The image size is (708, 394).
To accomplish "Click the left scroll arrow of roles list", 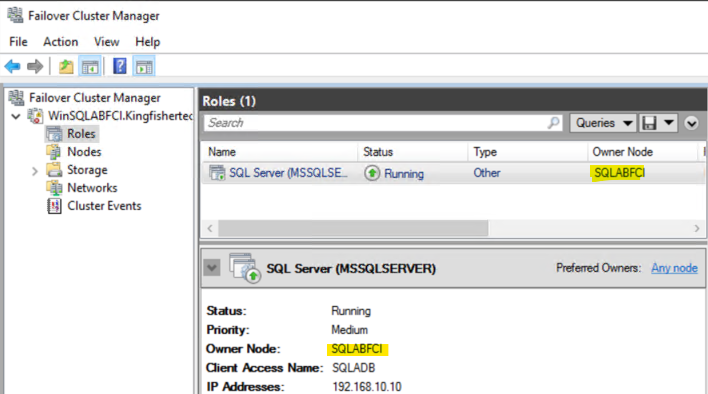I will click(x=210, y=228).
